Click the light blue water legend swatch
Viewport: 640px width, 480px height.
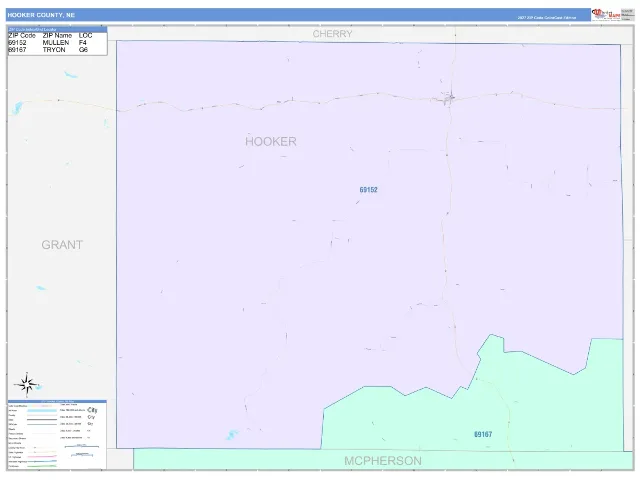(42, 410)
